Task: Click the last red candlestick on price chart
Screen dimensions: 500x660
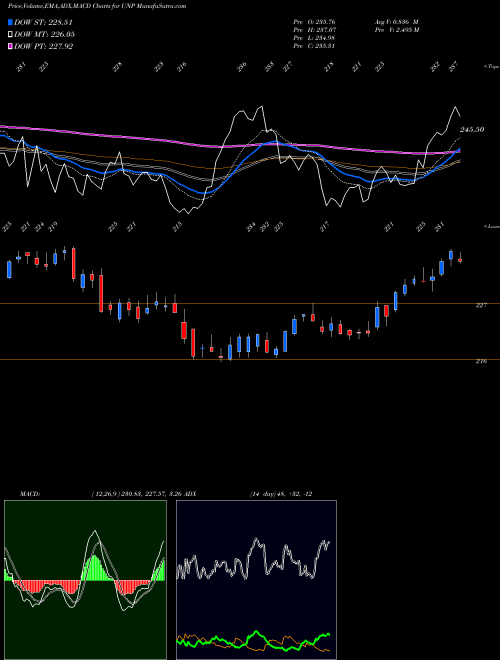Action: tap(460, 260)
